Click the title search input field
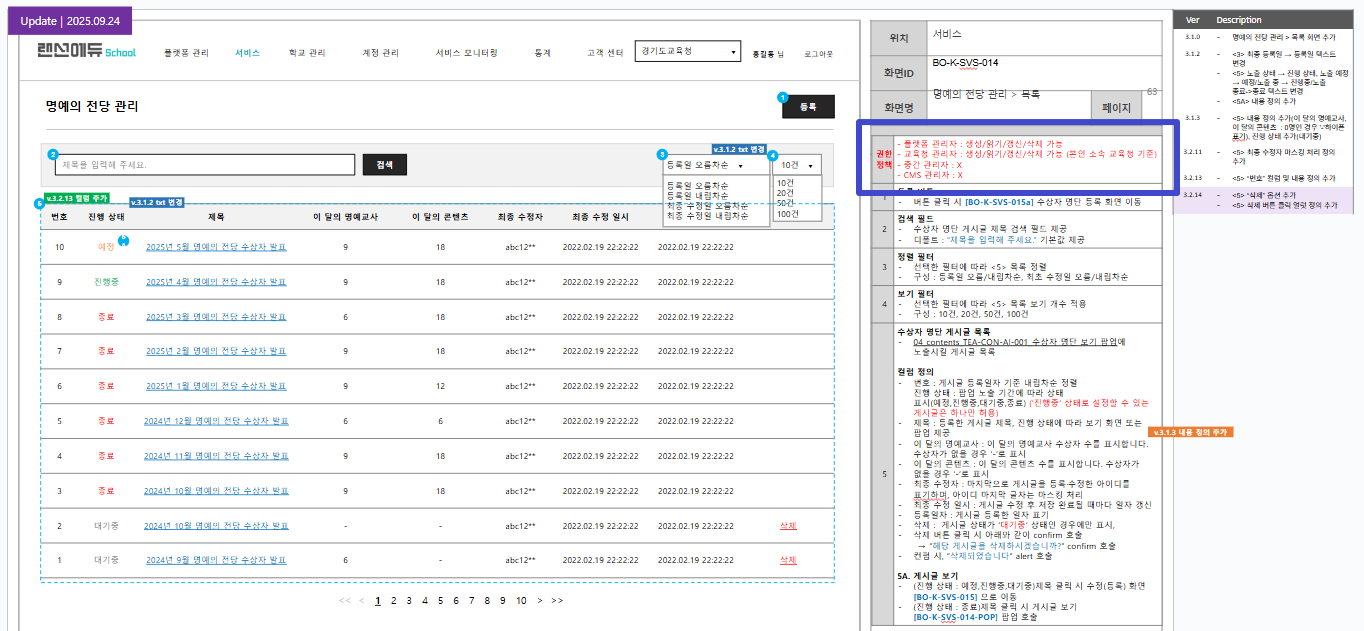Screen dimensions: 1364x631 pyautogui.click(x=205, y=165)
